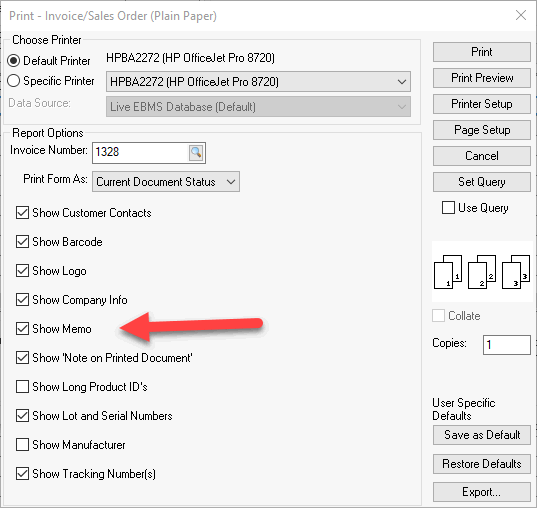This screenshot has width=537, height=508.
Task: Select the third collate page-order icon
Action: pos(516,272)
